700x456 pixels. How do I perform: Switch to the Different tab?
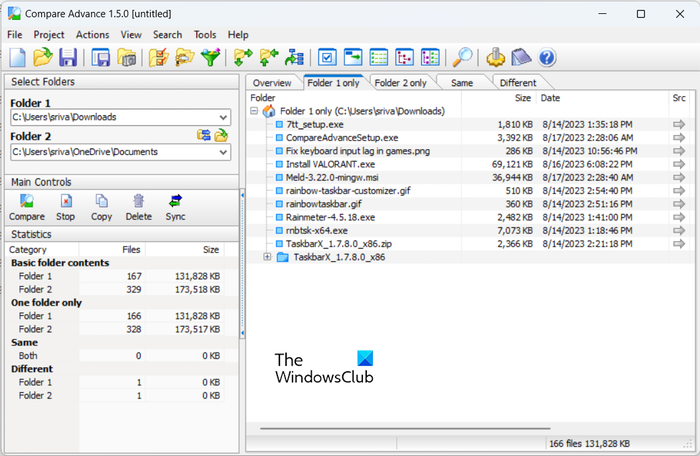(x=518, y=82)
